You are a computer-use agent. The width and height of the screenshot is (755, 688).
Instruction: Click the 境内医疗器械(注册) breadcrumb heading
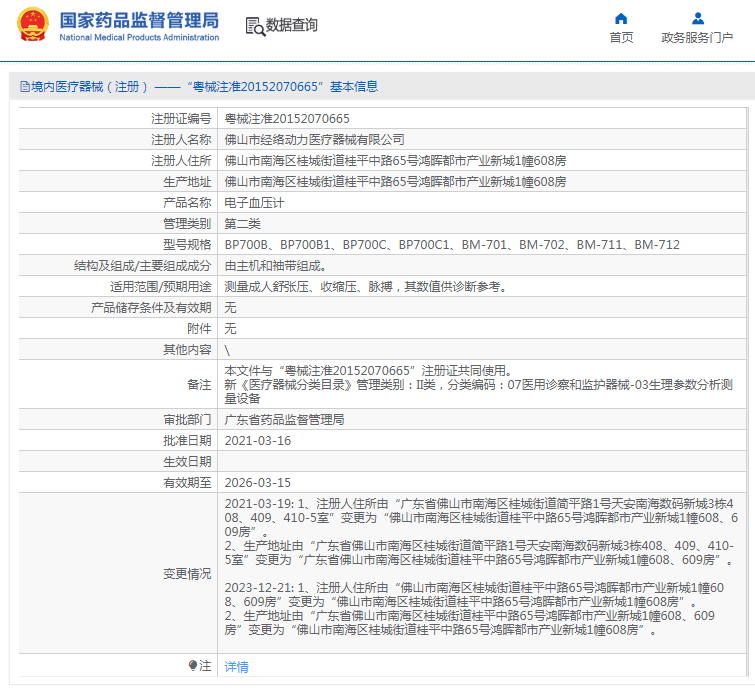coord(90,87)
